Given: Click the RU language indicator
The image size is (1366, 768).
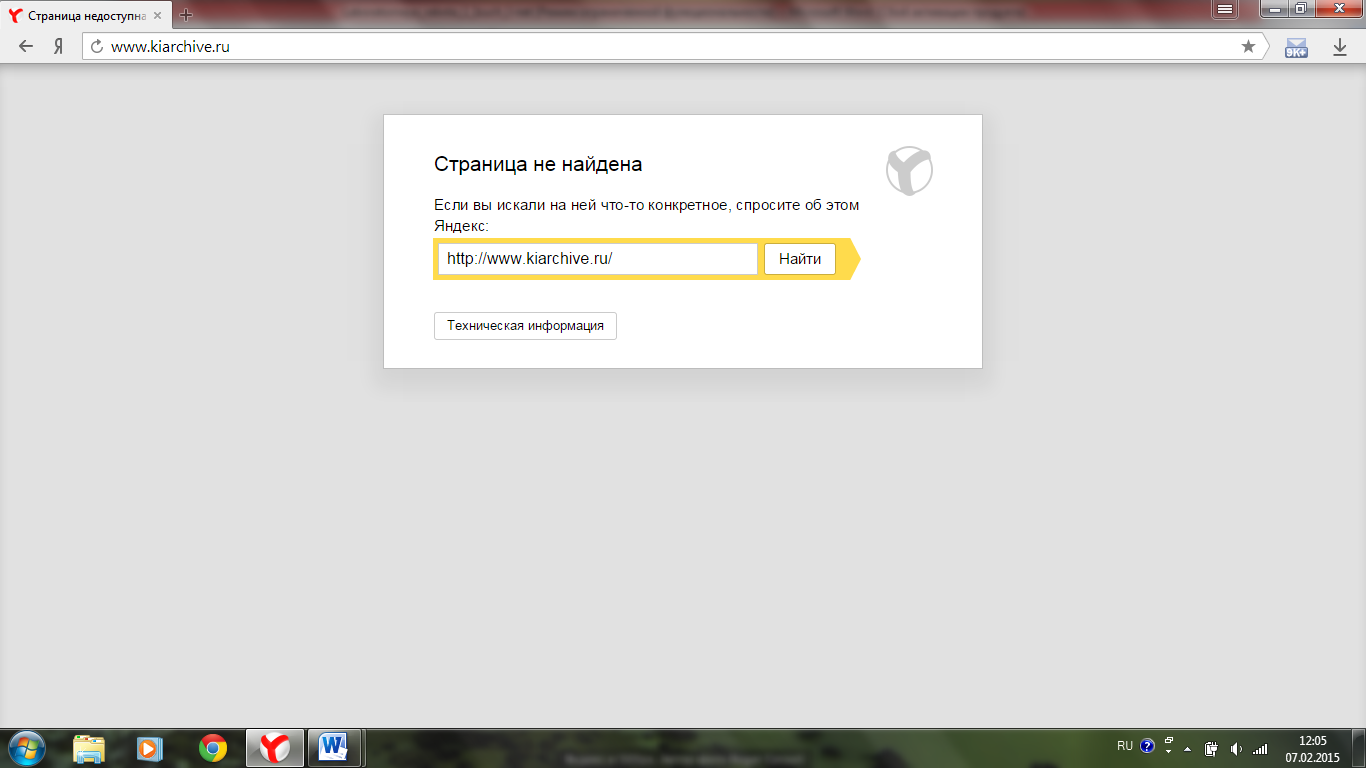Looking at the screenshot, I should coord(1125,746).
